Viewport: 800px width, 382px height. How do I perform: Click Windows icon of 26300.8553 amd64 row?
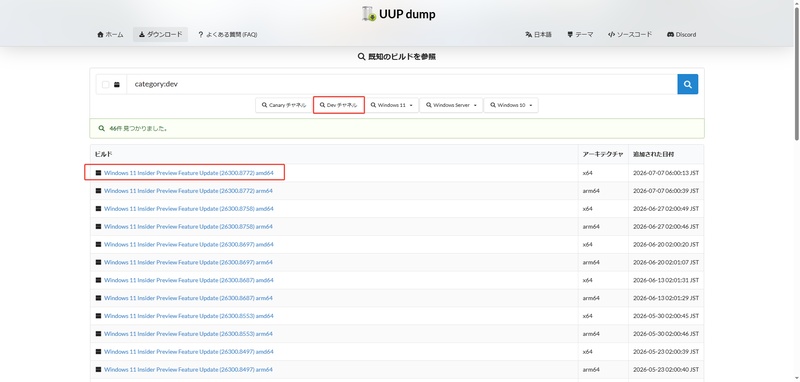coord(98,316)
